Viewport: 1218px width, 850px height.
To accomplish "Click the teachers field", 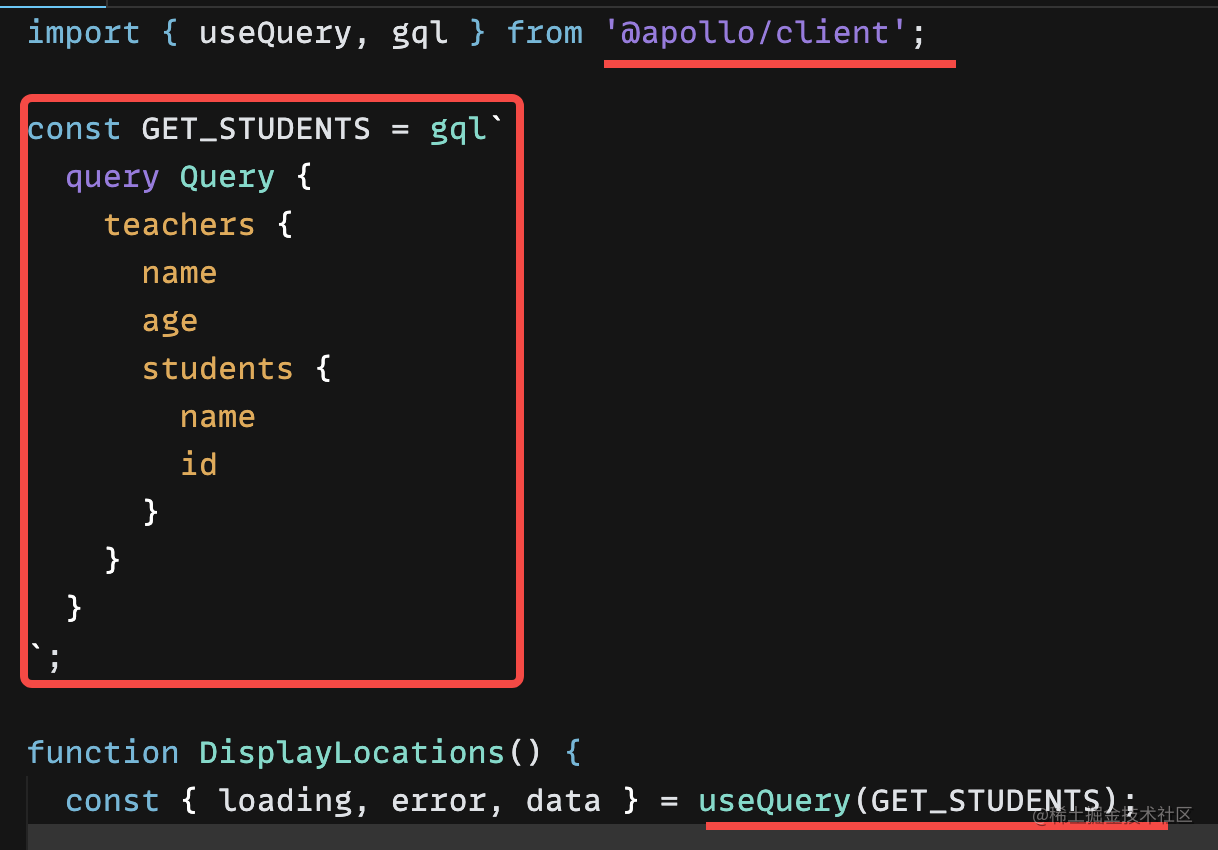I will [x=179, y=225].
